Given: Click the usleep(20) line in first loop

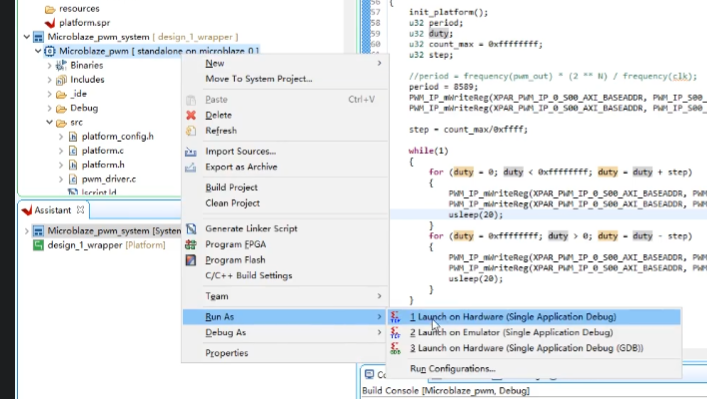Looking at the screenshot, I should click(475, 215).
